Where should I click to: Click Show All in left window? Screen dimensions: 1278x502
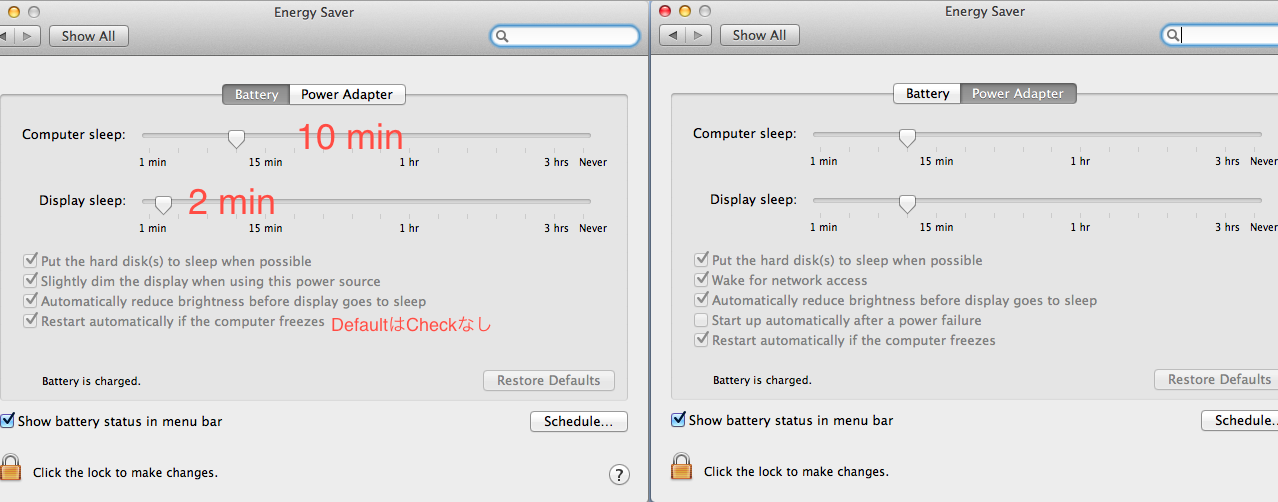tap(88, 36)
